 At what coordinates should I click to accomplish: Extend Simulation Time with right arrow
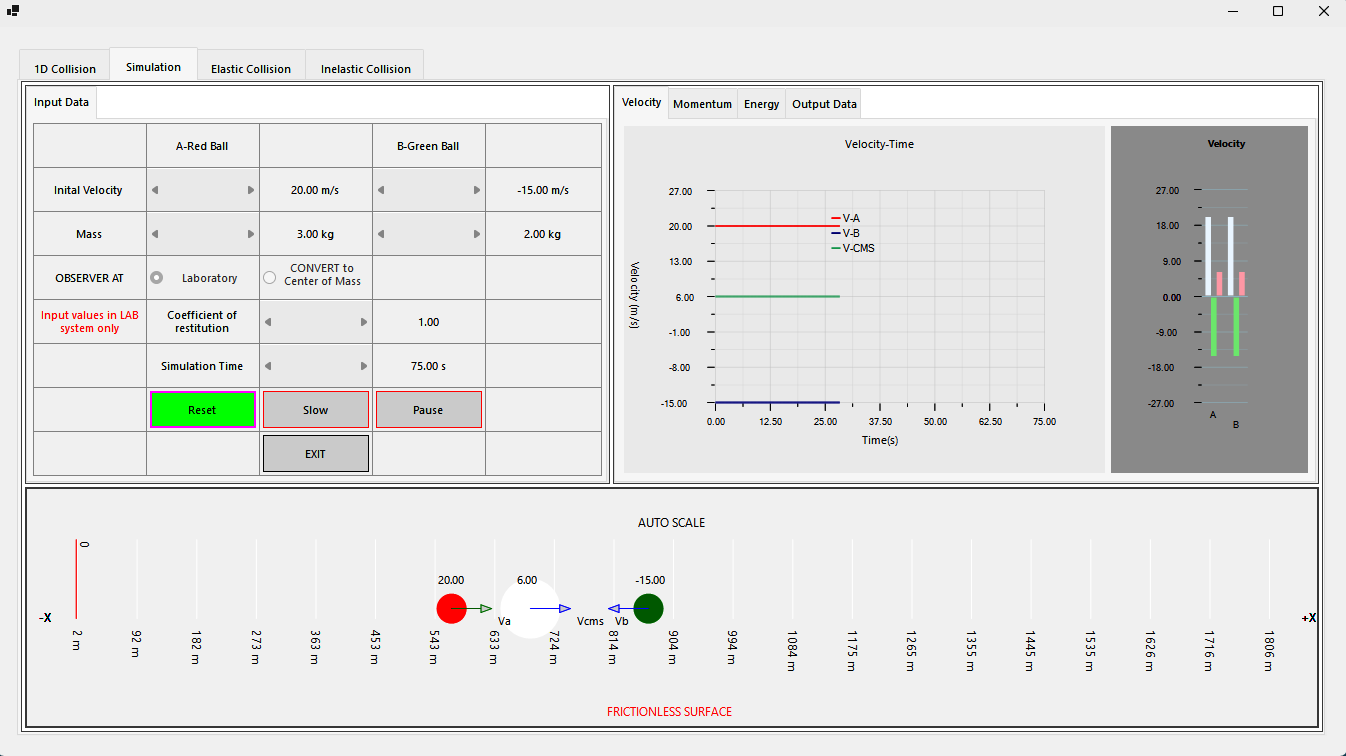[364, 366]
